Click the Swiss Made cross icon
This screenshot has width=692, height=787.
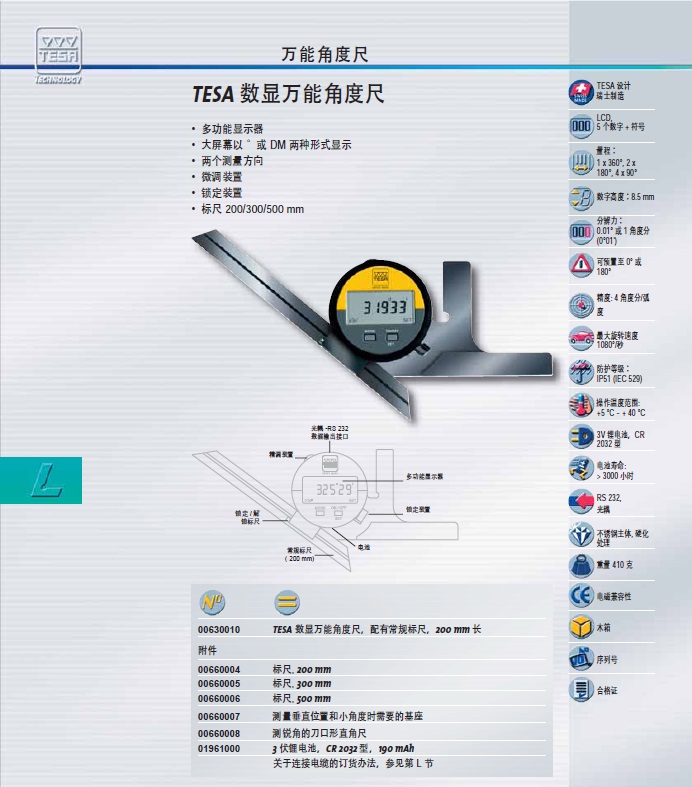[x=581, y=92]
